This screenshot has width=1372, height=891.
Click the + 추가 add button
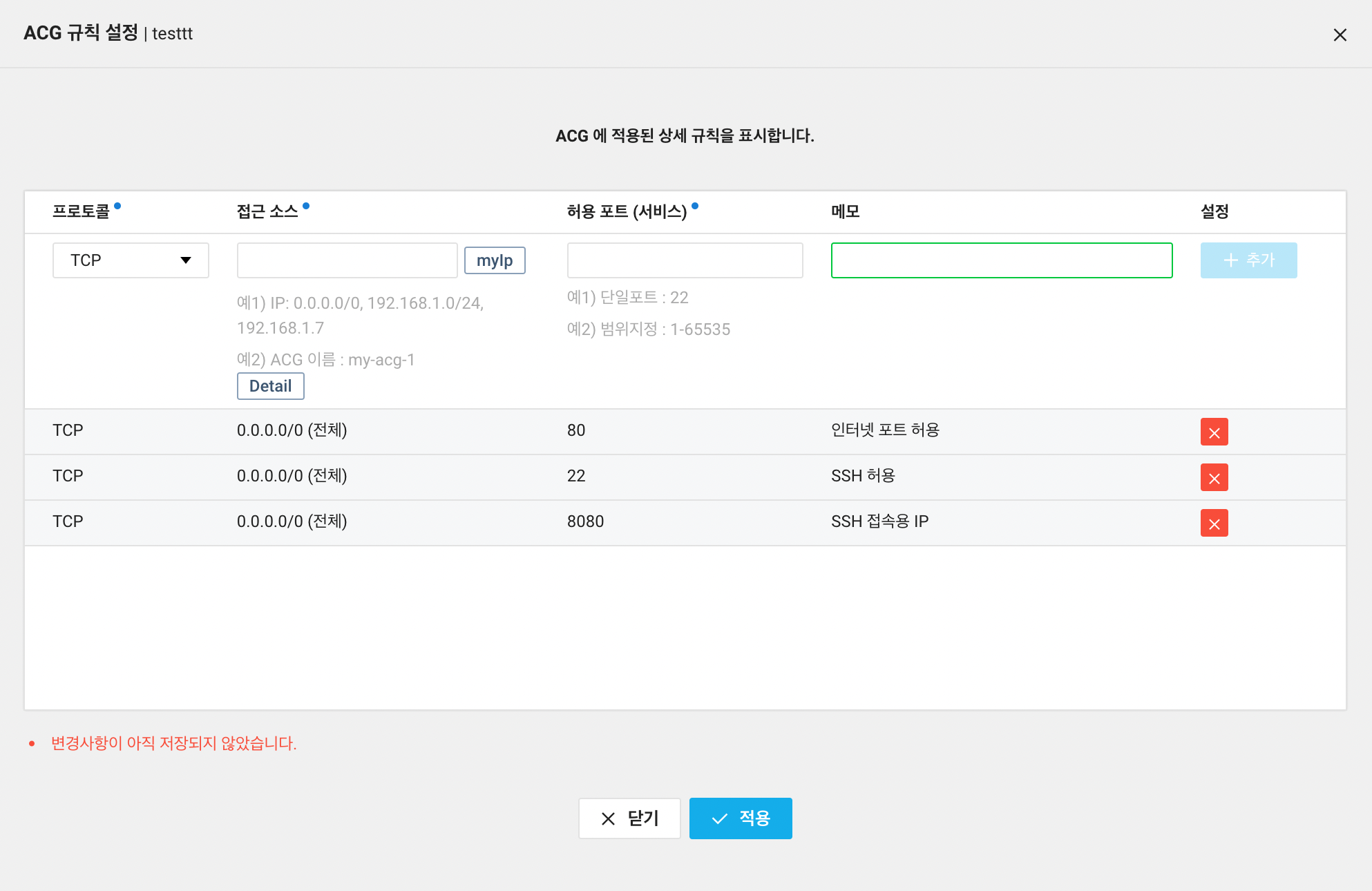pyautogui.click(x=1248, y=260)
